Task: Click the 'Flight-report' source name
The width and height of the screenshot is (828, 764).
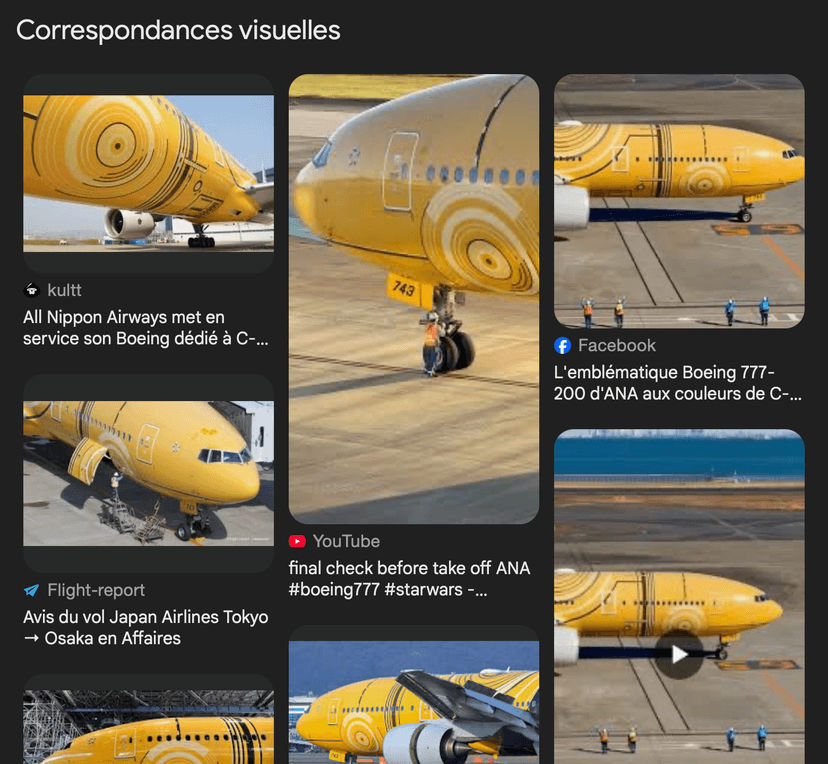Action: coord(96,590)
